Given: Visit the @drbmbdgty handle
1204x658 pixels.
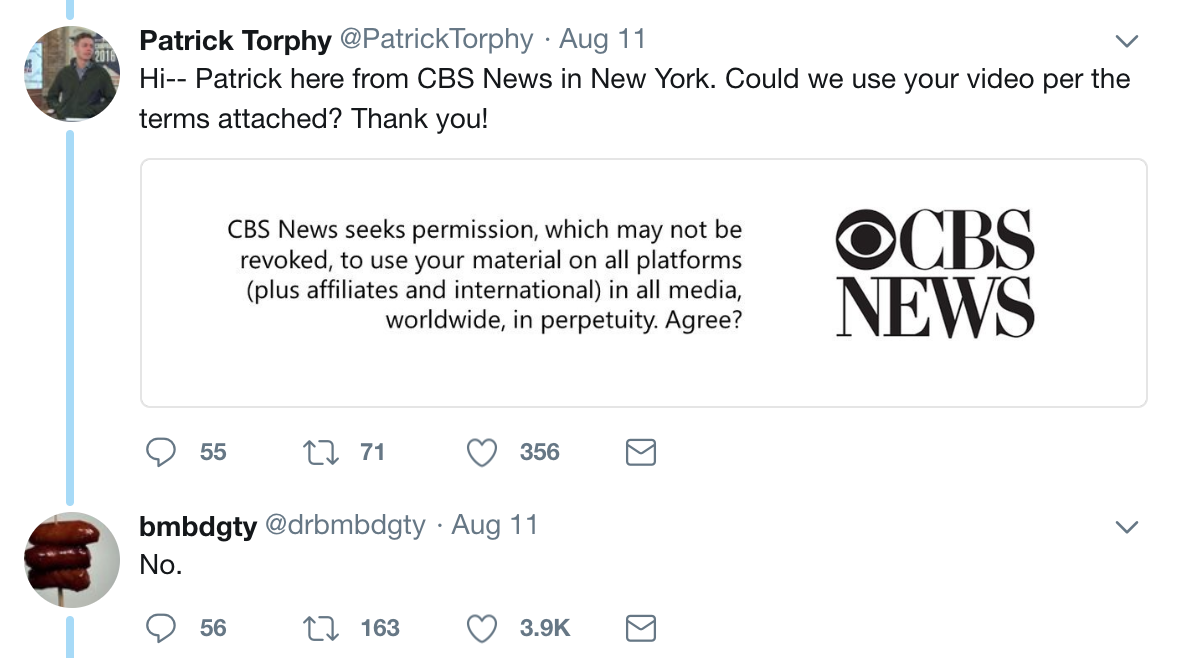Looking at the screenshot, I should (345, 526).
